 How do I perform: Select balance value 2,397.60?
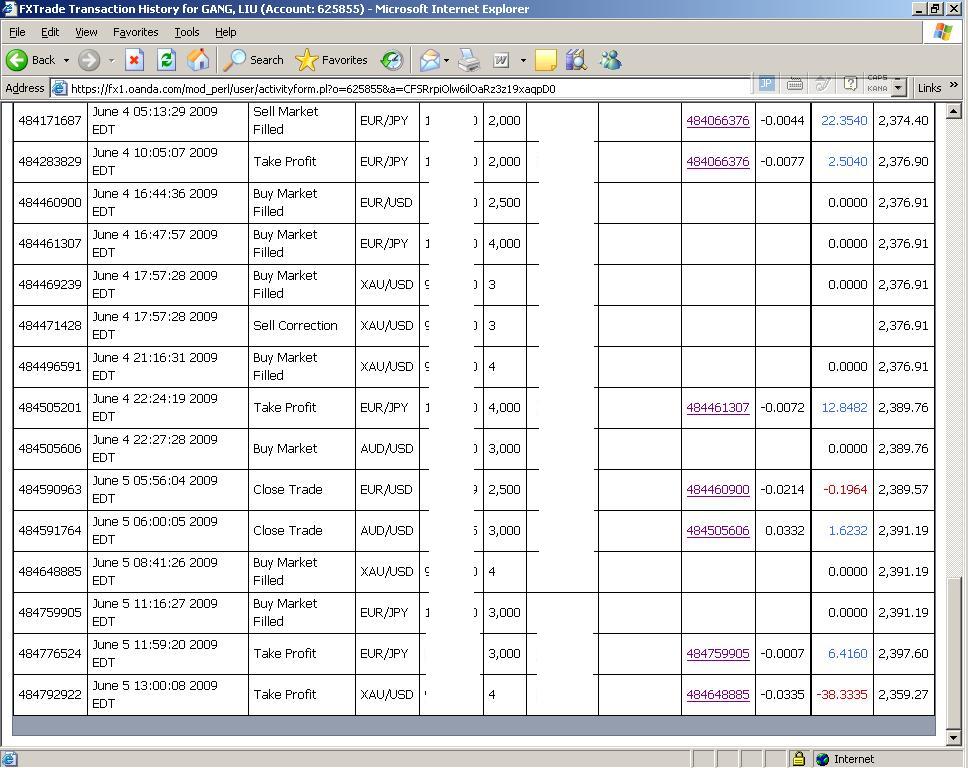click(903, 653)
